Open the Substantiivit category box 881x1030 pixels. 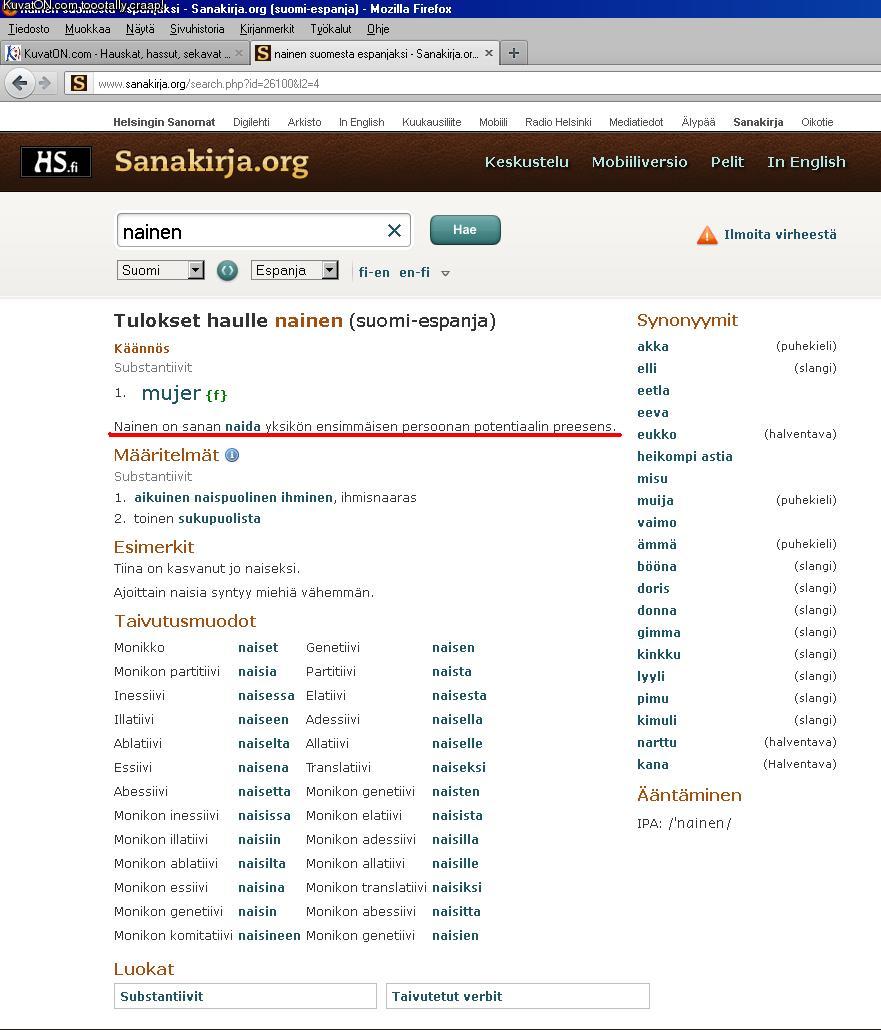245,996
